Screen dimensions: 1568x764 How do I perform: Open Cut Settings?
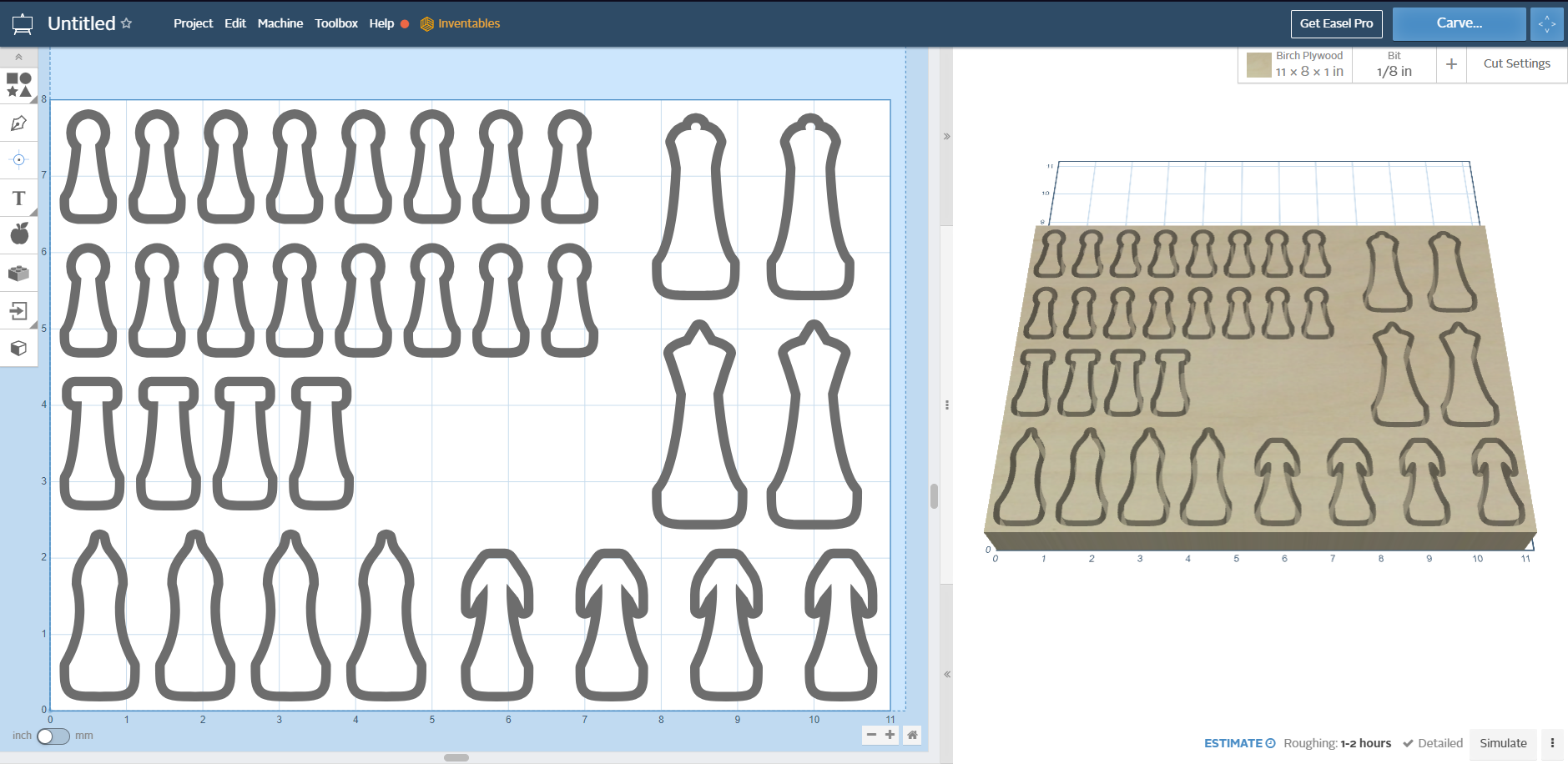tap(1516, 63)
